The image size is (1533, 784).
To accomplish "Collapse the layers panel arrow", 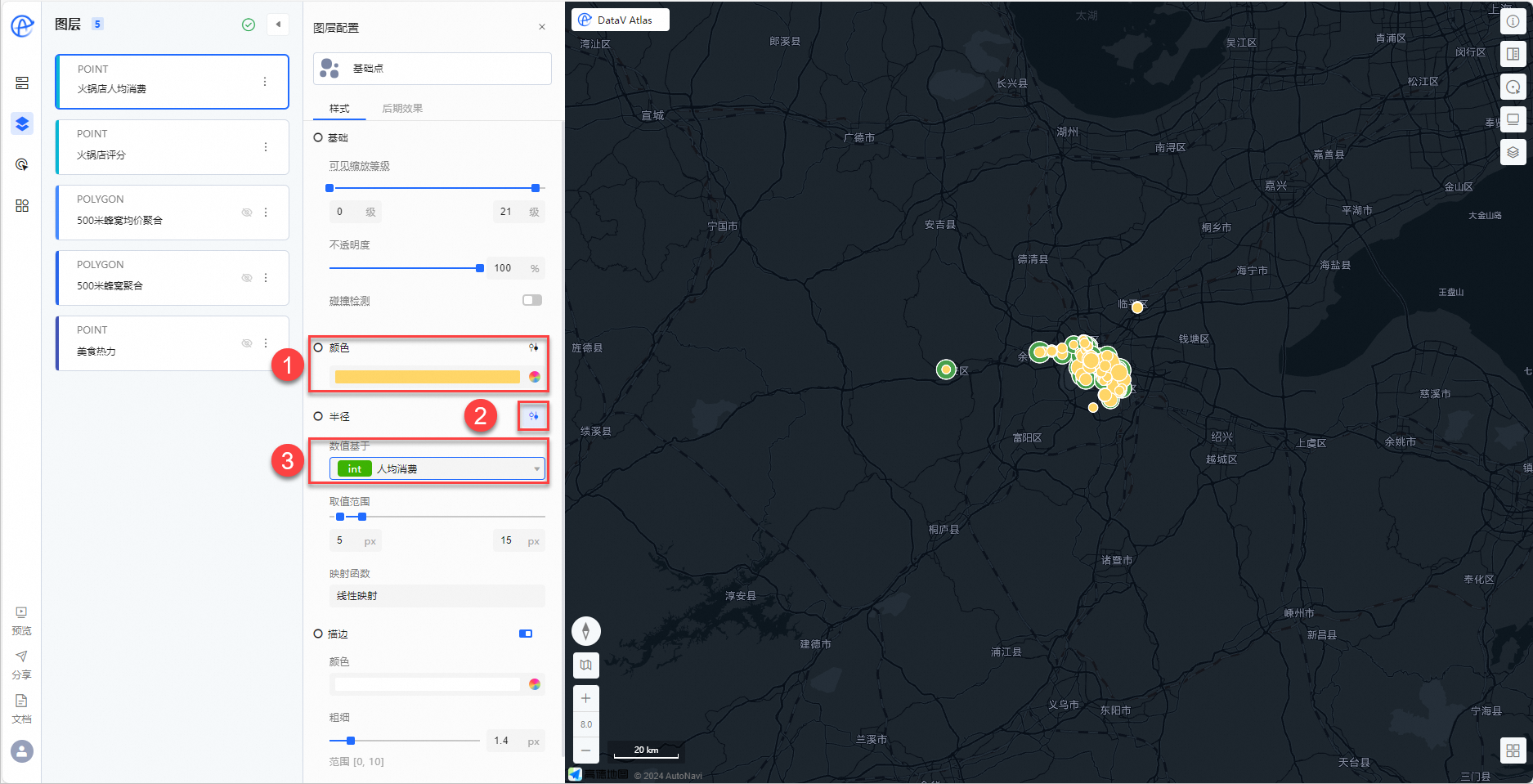I will [278, 25].
